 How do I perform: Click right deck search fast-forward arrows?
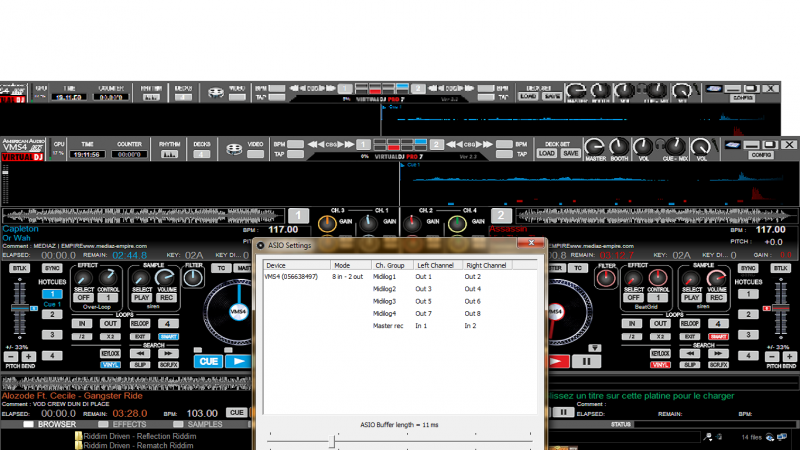tap(718, 354)
